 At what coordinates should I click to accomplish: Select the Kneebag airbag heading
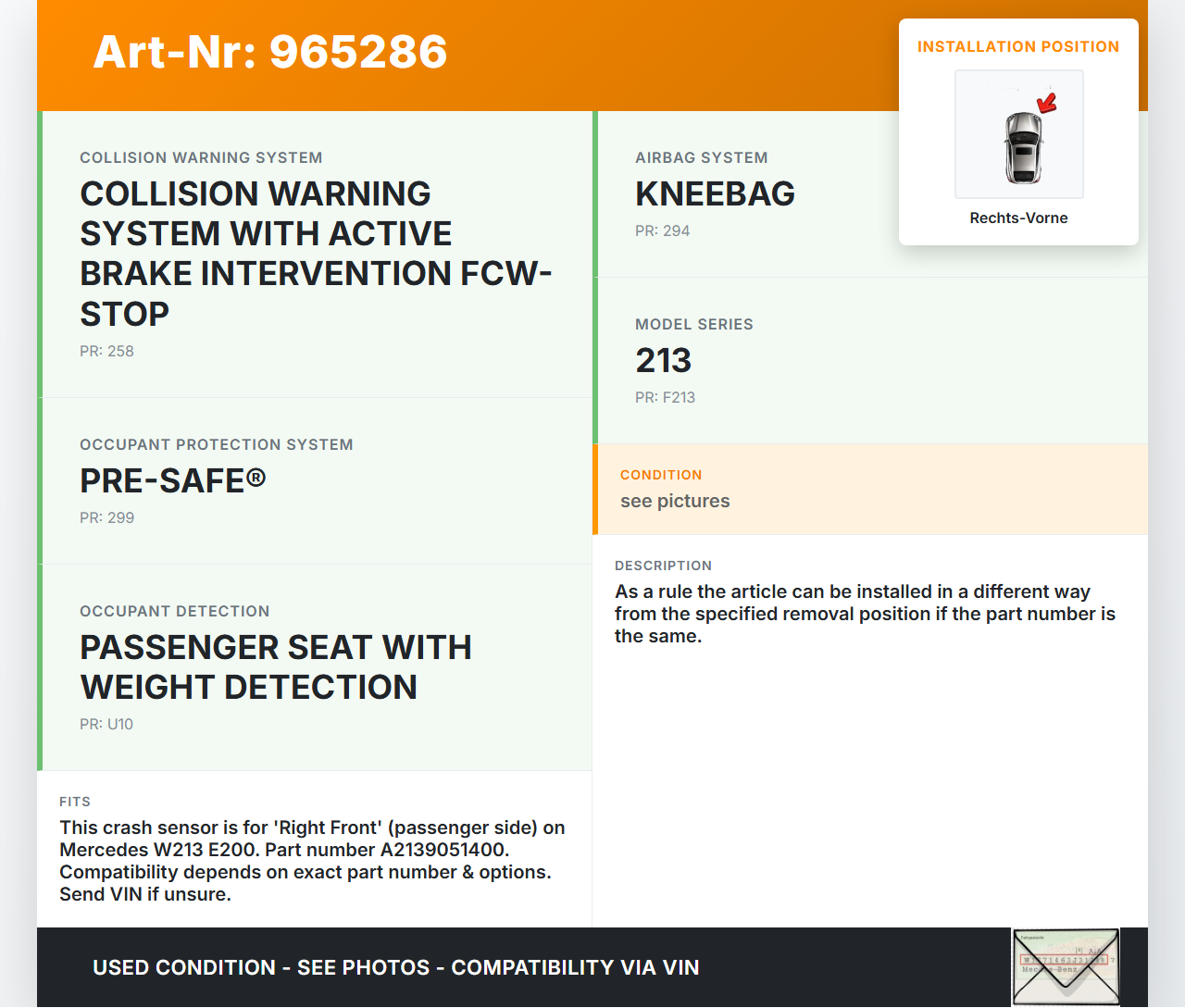715,193
